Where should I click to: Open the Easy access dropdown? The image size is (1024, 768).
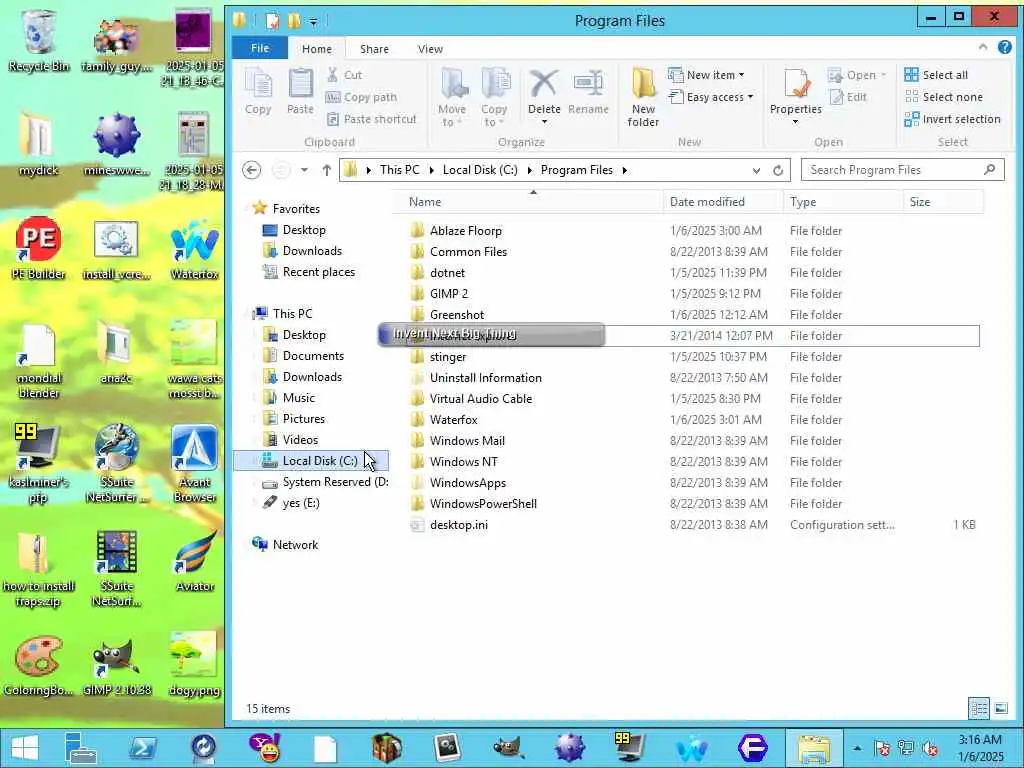[711, 97]
